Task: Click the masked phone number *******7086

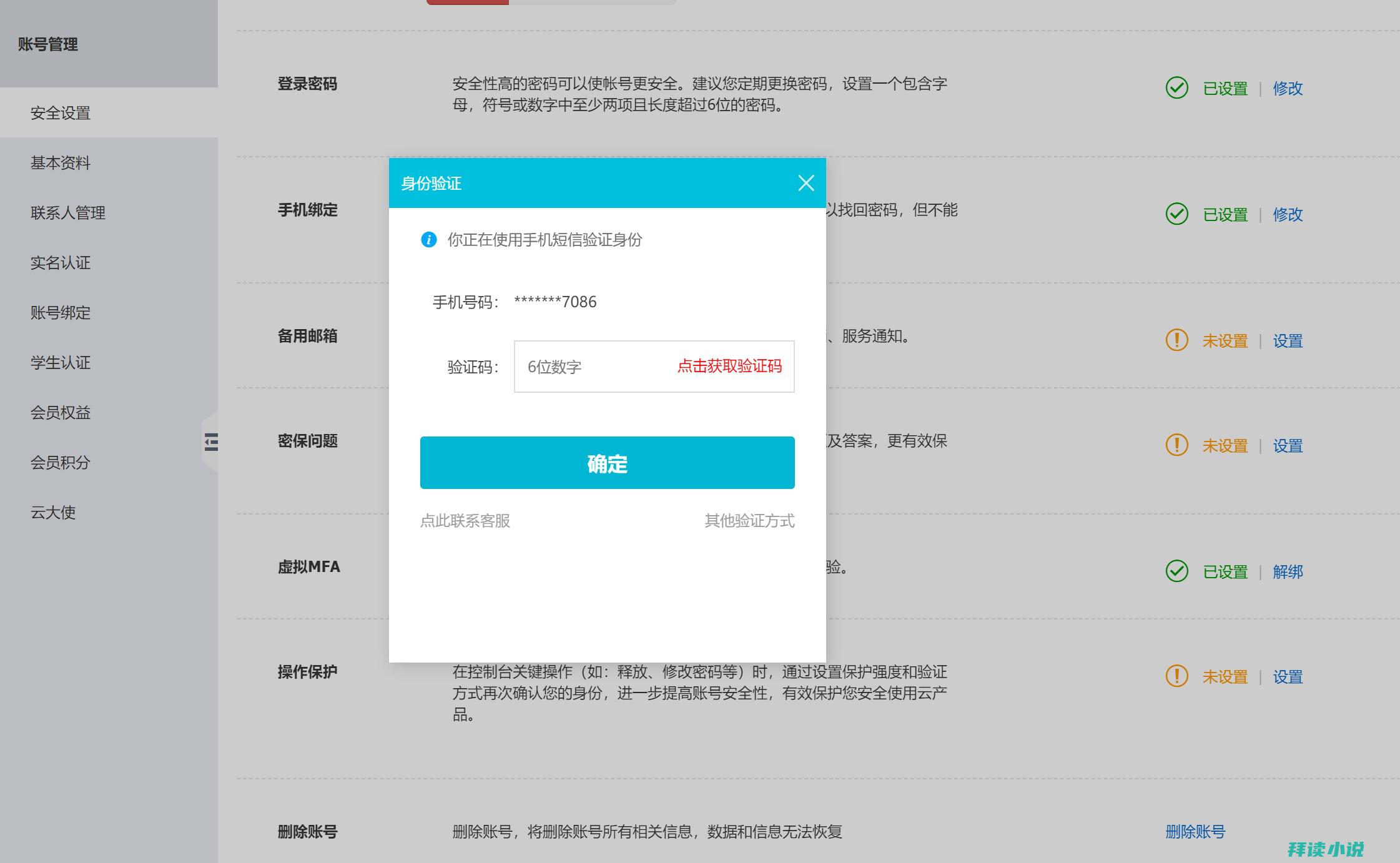Action: (x=555, y=302)
